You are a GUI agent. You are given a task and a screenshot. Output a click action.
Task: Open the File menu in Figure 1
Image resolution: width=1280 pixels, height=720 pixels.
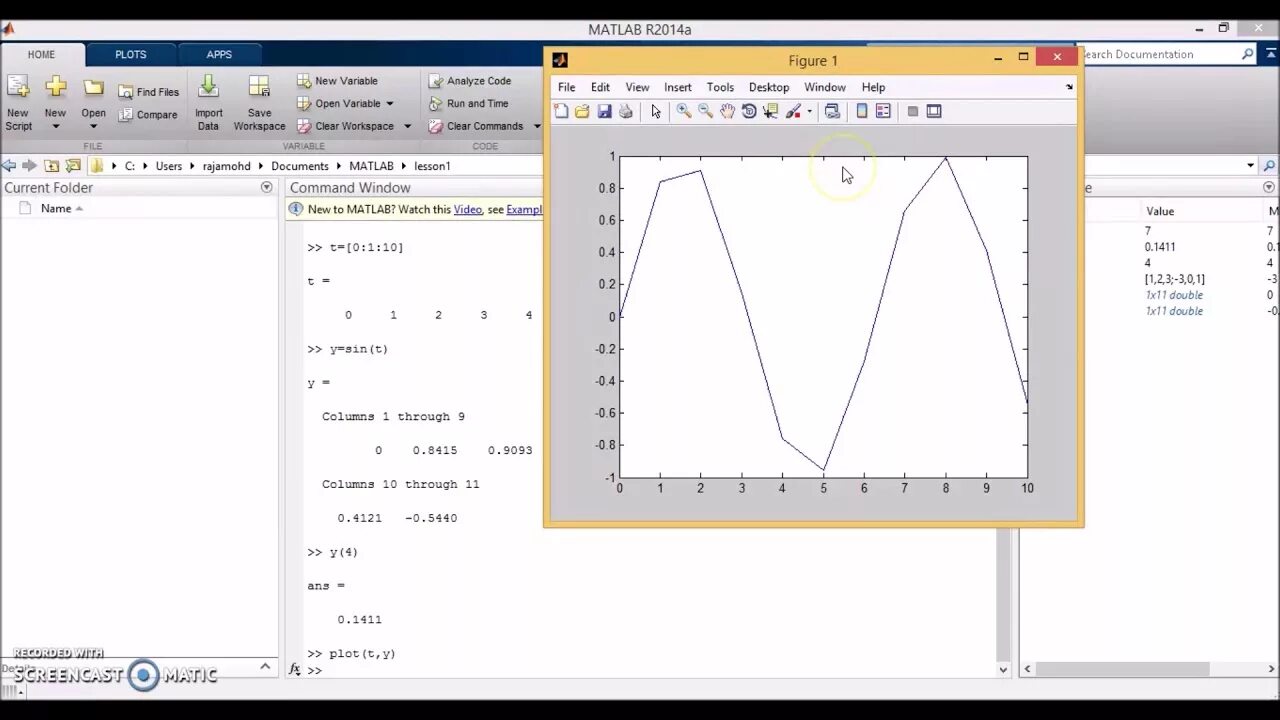pyautogui.click(x=566, y=87)
